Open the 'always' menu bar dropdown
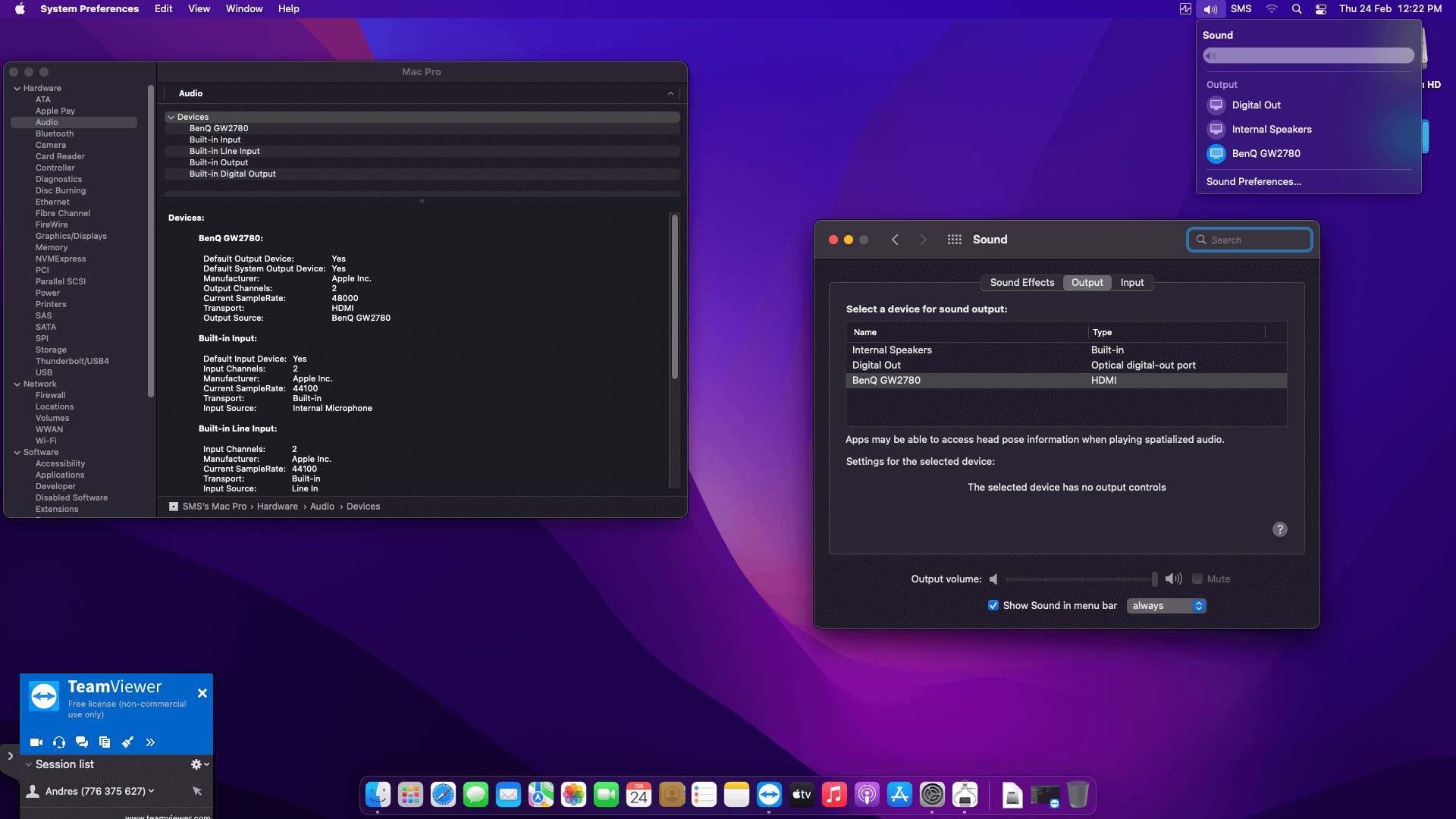1456x819 pixels. pos(1166,606)
